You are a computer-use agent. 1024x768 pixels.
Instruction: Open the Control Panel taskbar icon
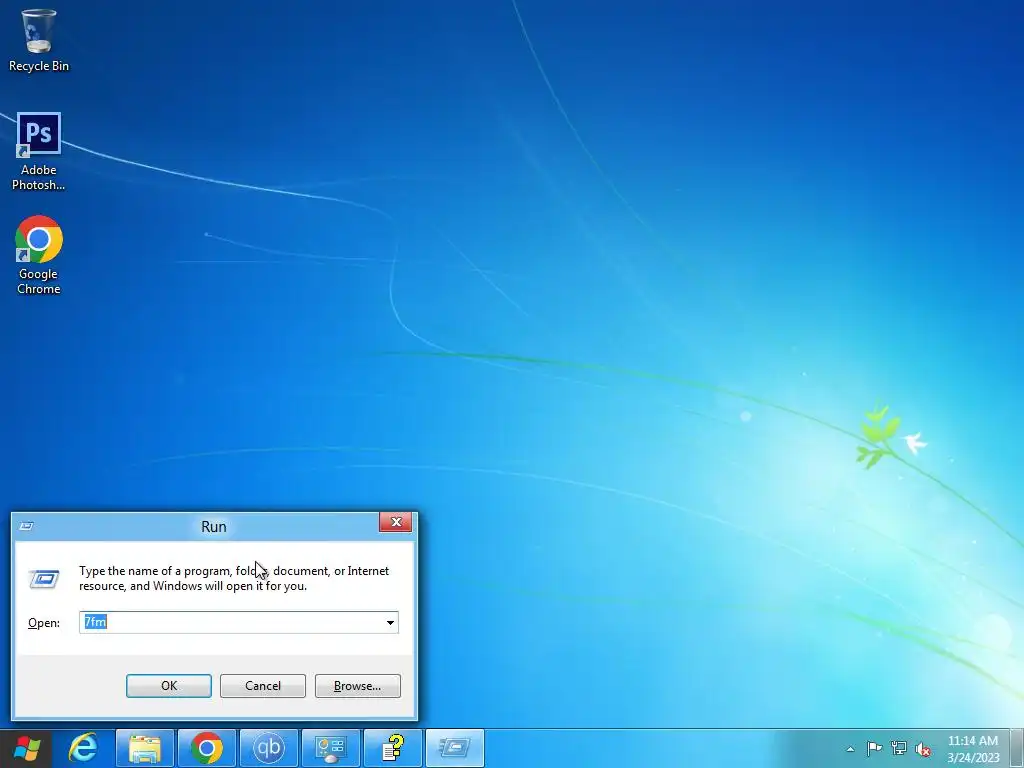(330, 748)
